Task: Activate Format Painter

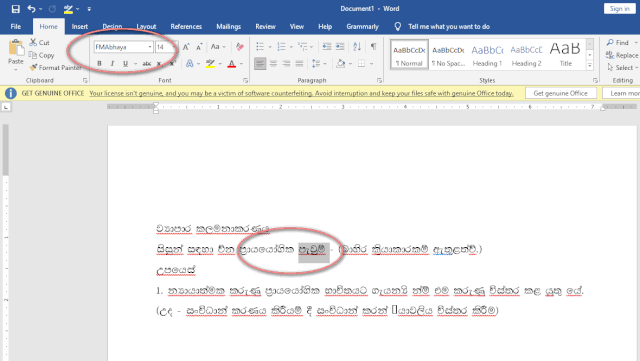Action: click(x=56, y=68)
